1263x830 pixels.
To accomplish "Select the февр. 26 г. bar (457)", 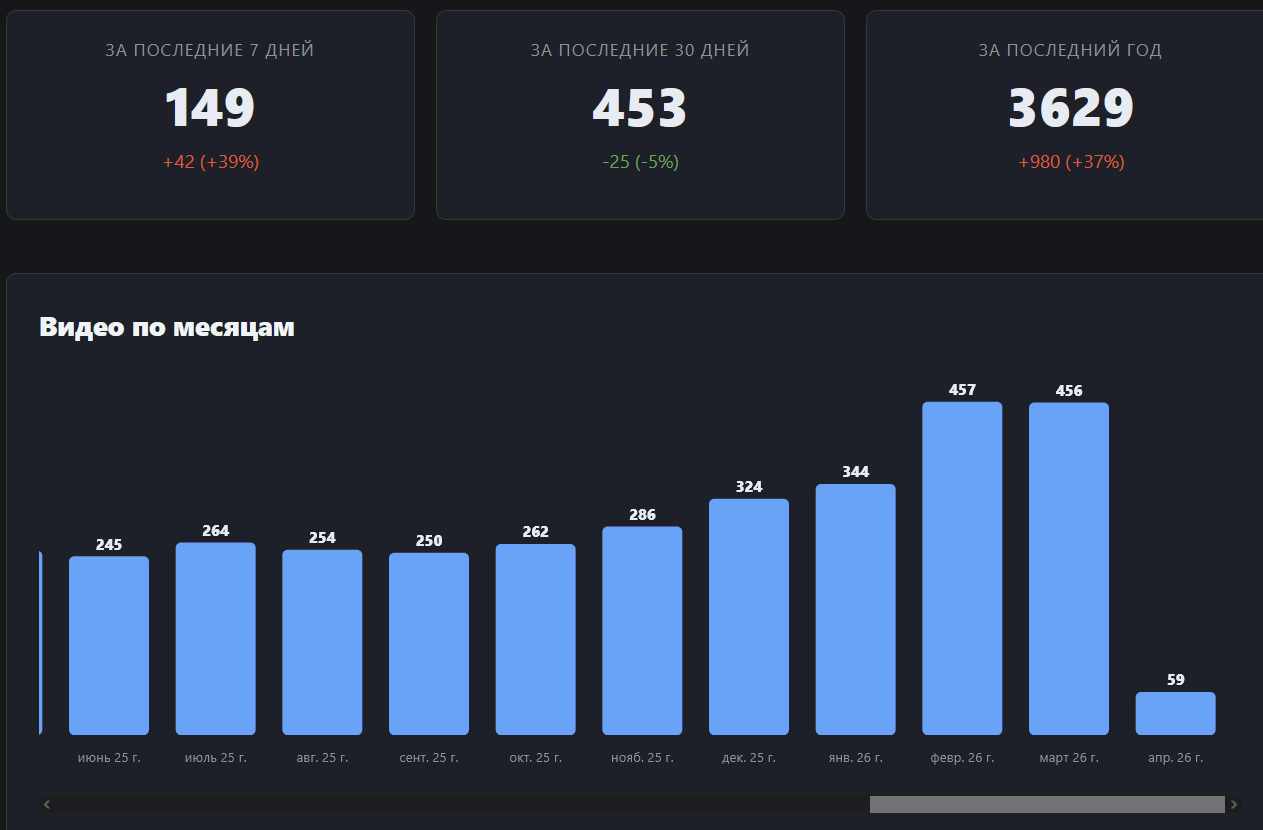I will (962, 568).
